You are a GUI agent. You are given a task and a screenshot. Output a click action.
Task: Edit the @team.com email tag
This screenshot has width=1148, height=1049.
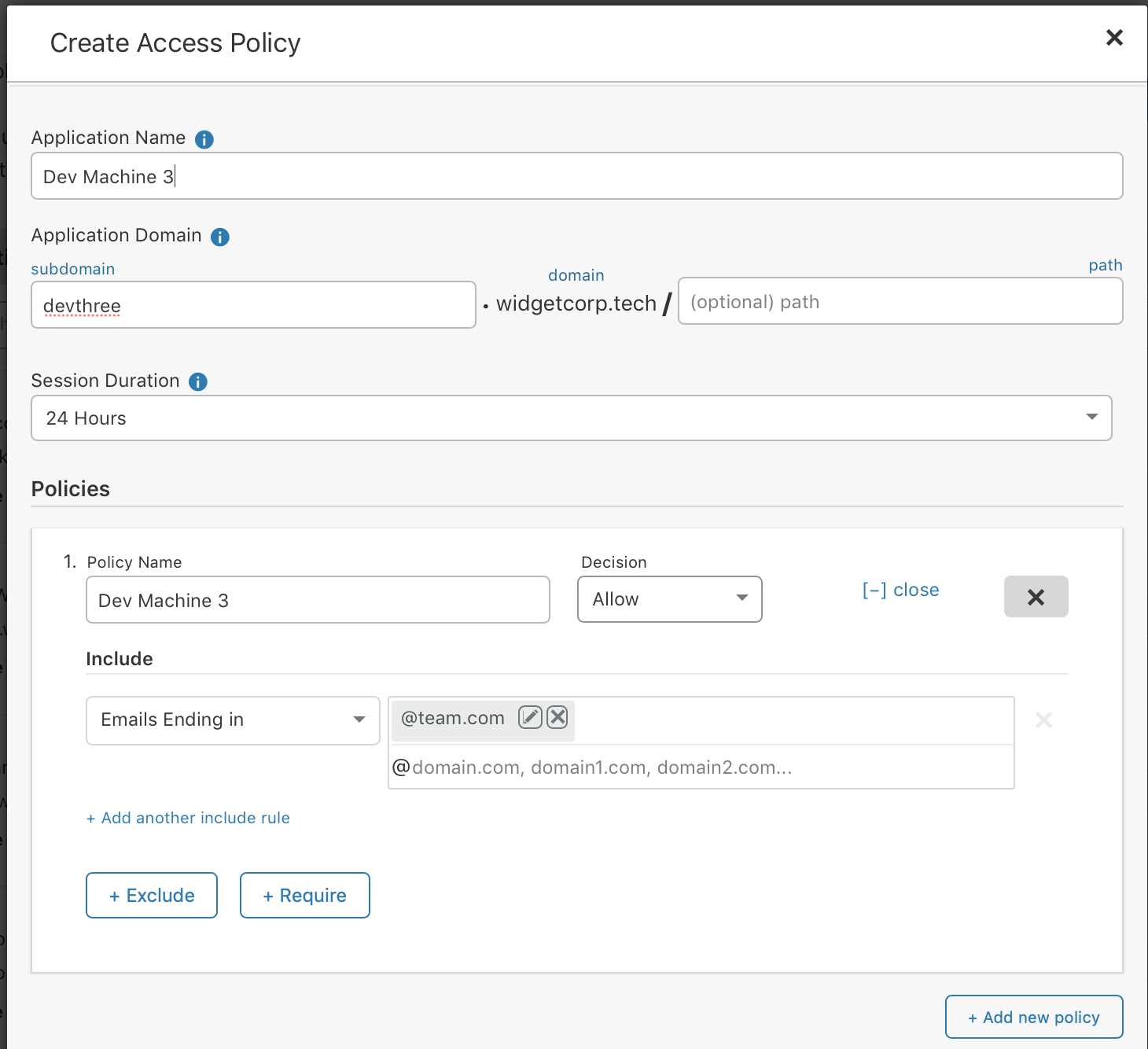click(531, 717)
